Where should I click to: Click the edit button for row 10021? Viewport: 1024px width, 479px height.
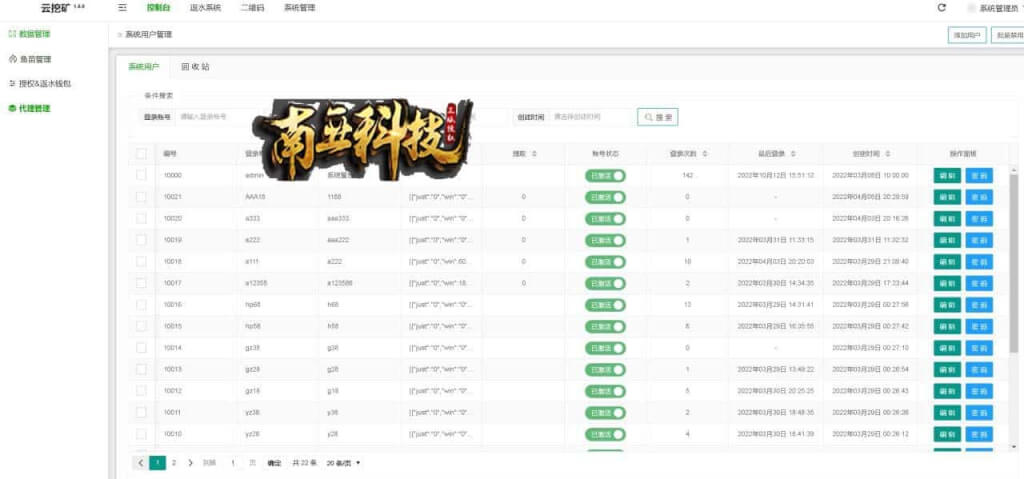tap(947, 197)
